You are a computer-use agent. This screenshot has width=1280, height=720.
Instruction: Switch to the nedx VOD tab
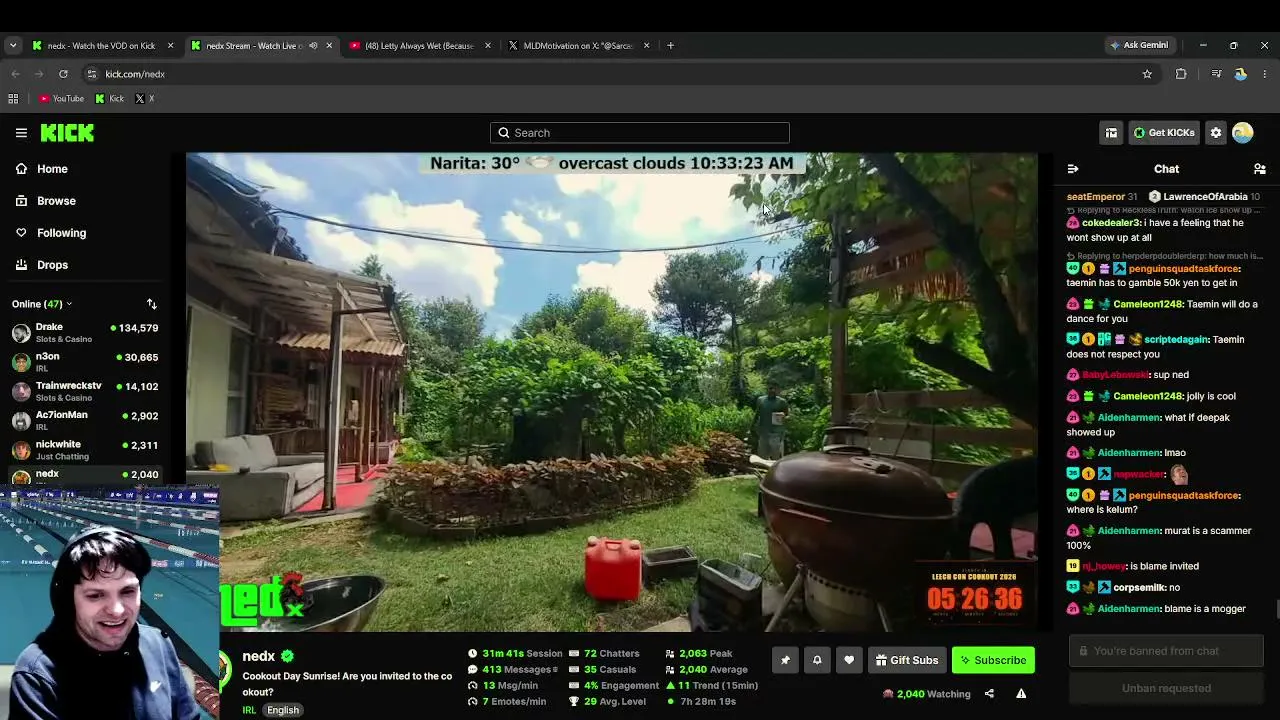coord(102,45)
